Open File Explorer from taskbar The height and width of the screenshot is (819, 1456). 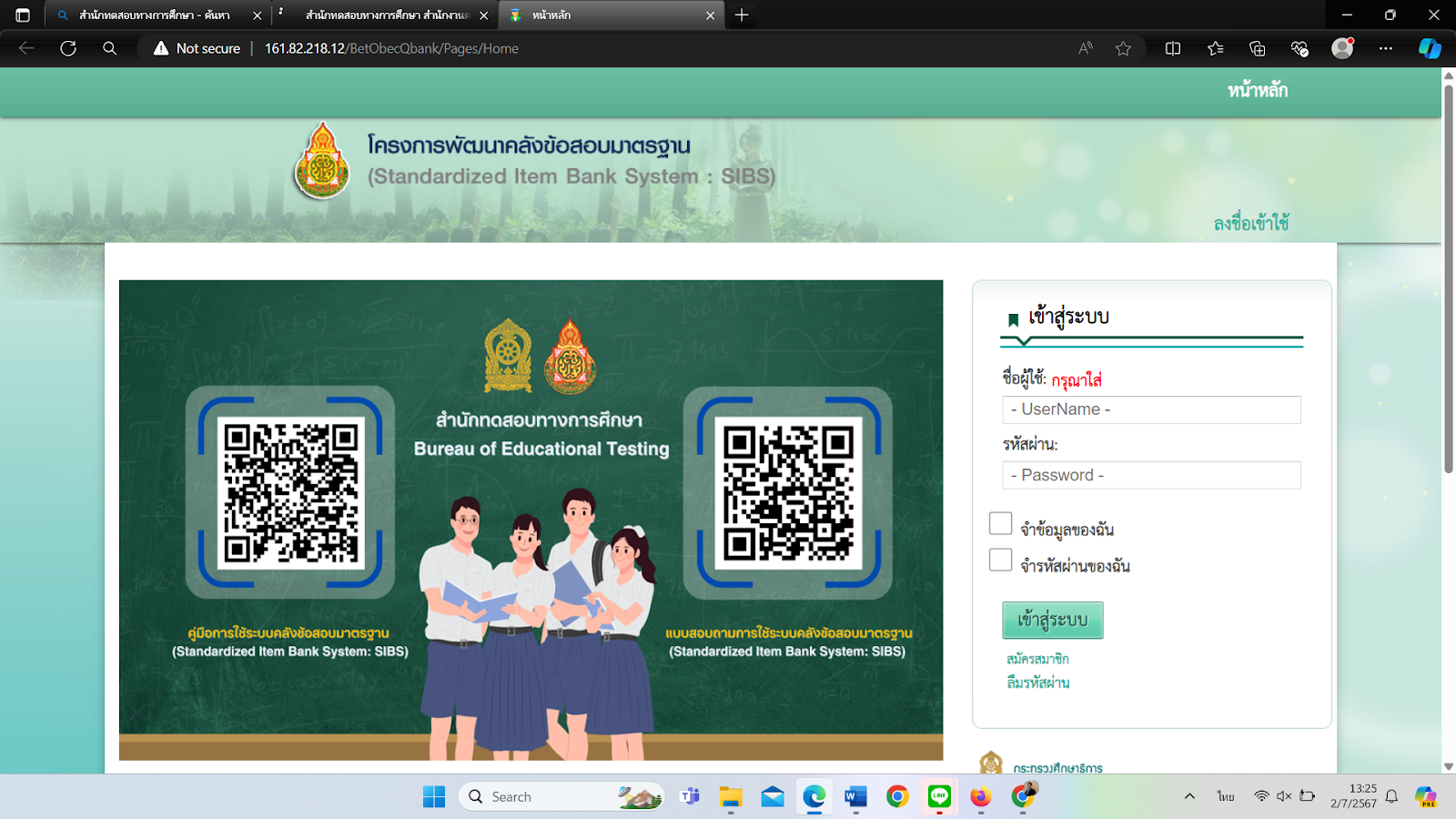pos(731,797)
